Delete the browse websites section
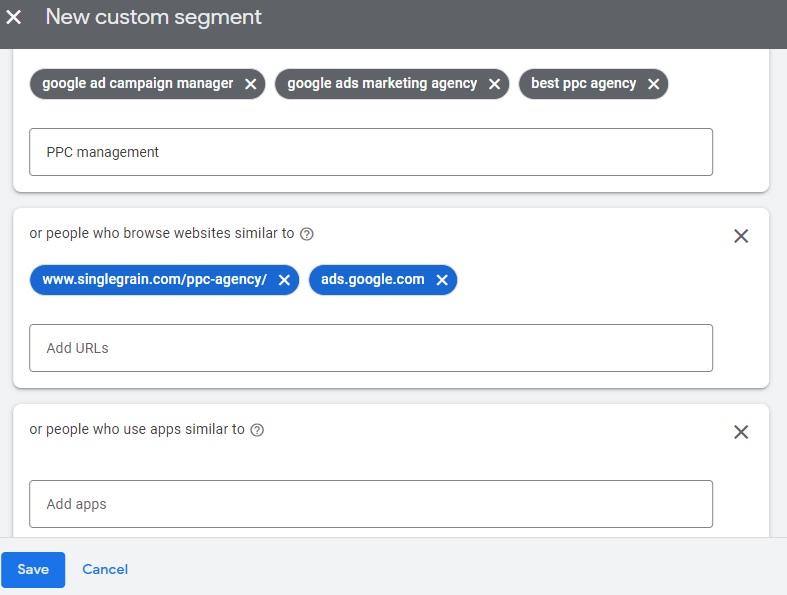The width and height of the screenshot is (787, 595). 741,236
